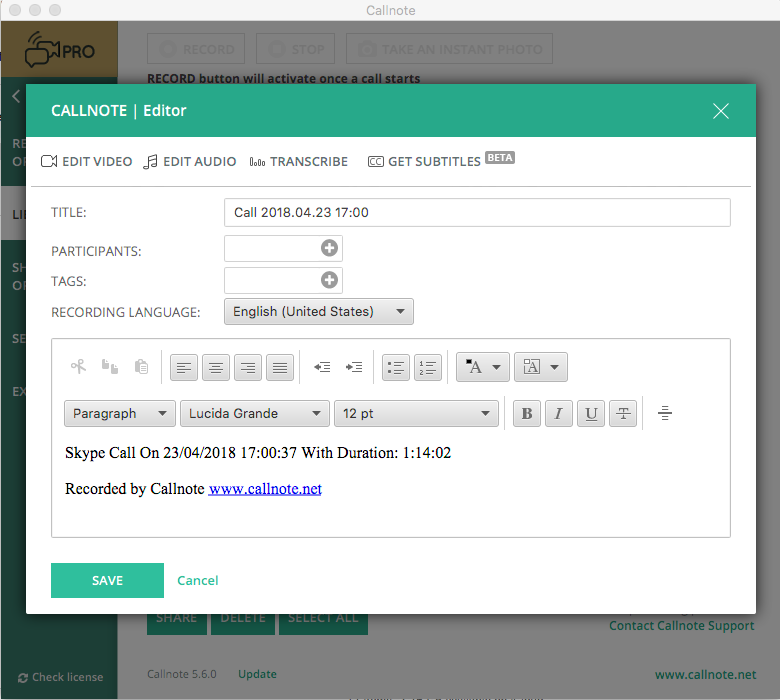Click the Paste clipboard icon
This screenshot has height=700, width=780.
pos(141,367)
